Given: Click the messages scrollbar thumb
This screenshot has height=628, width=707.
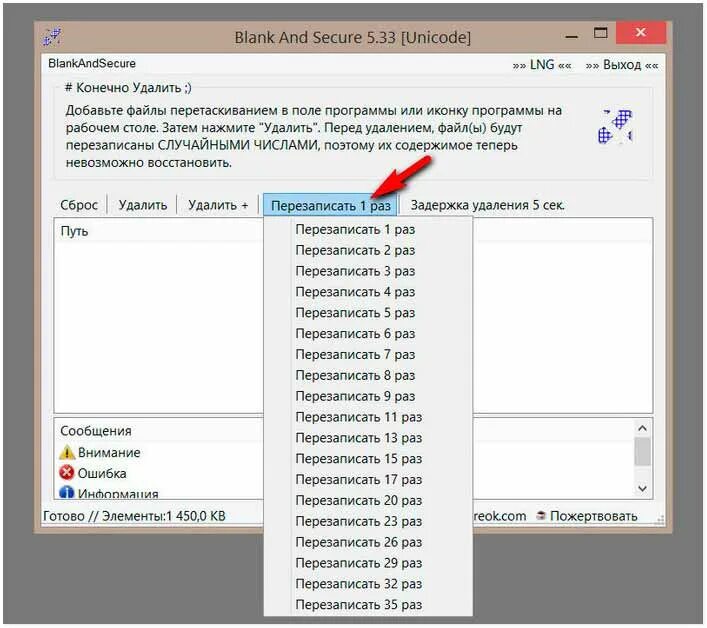Looking at the screenshot, I should (643, 451).
